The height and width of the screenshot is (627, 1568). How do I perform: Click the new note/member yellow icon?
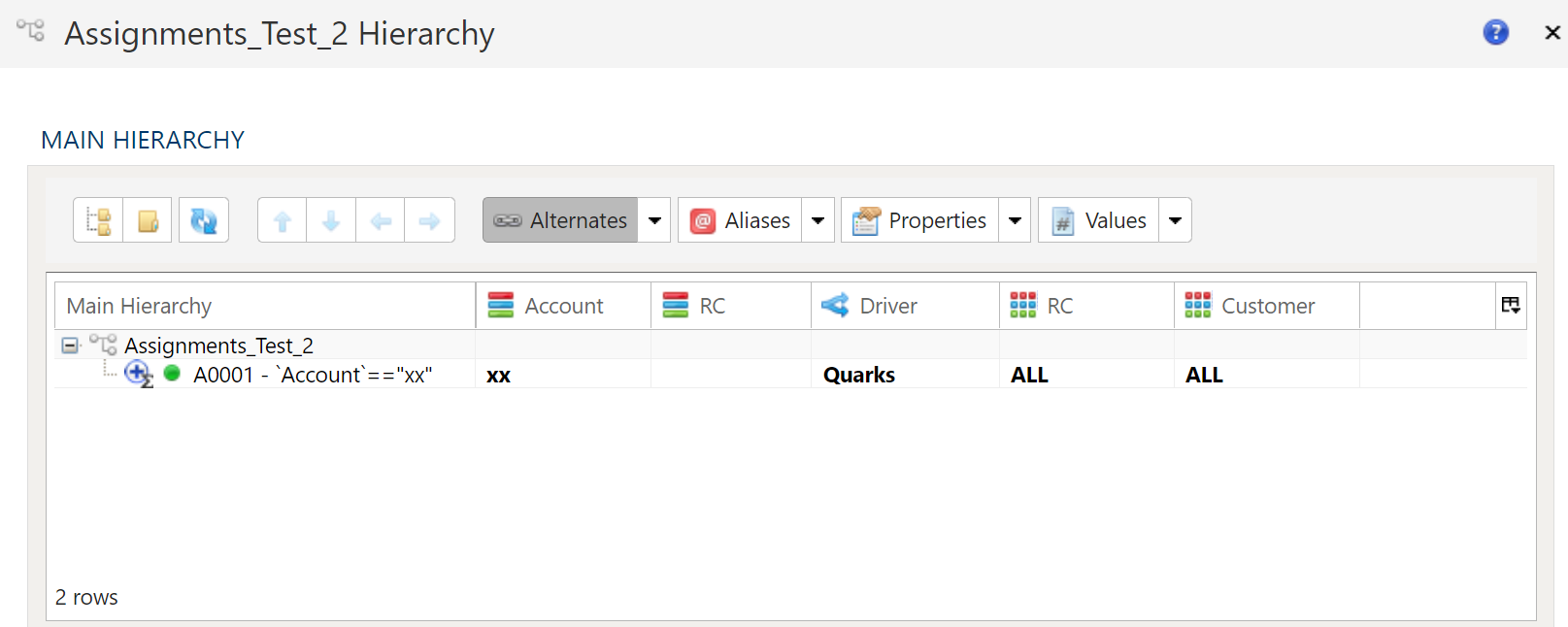[148, 220]
